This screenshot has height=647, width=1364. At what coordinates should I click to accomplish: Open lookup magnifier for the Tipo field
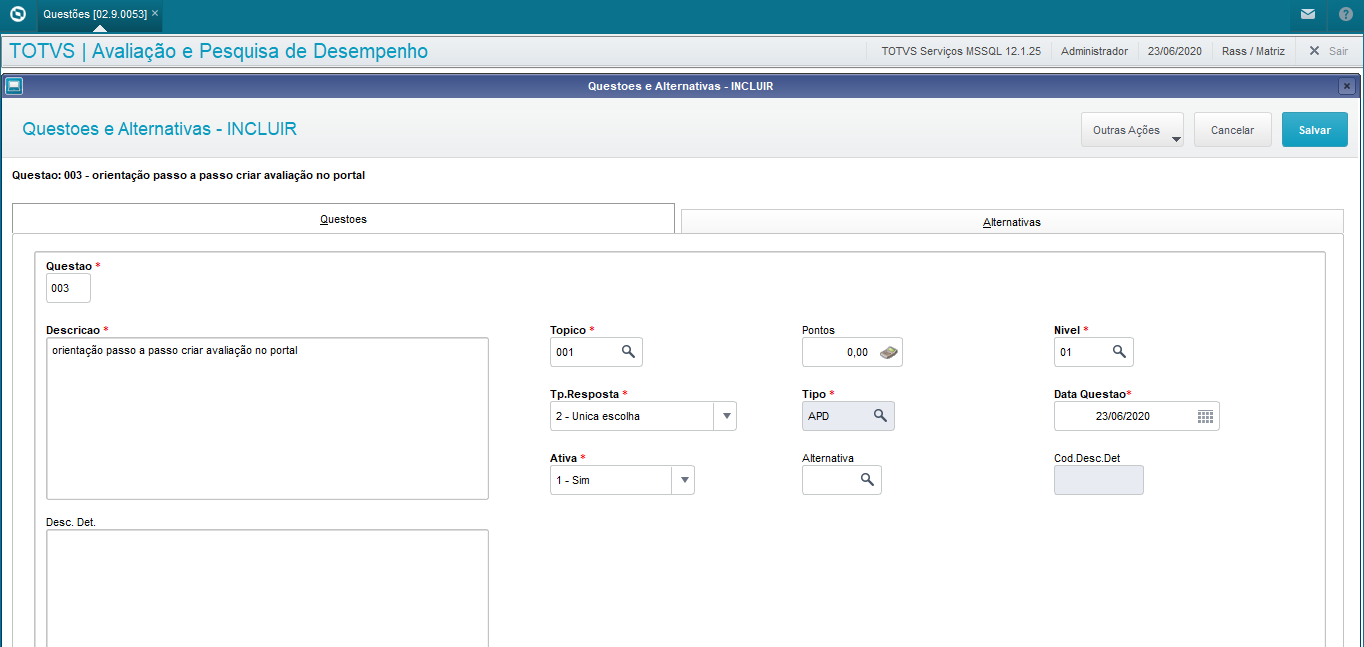coord(880,416)
